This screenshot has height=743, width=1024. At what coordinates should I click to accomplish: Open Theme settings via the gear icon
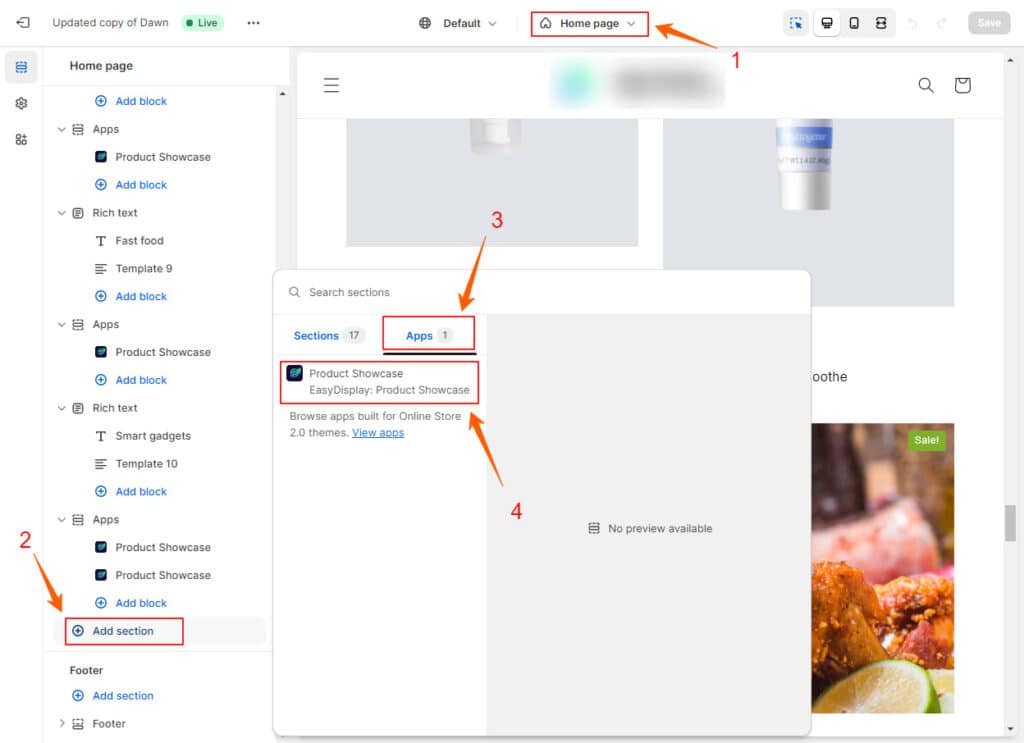tap(21, 103)
